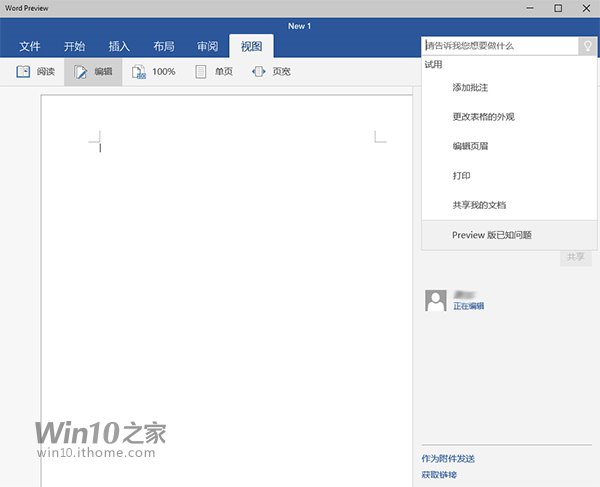This screenshot has width=600, height=487.
Task: Choose the 单页 label
Action: 224,72
